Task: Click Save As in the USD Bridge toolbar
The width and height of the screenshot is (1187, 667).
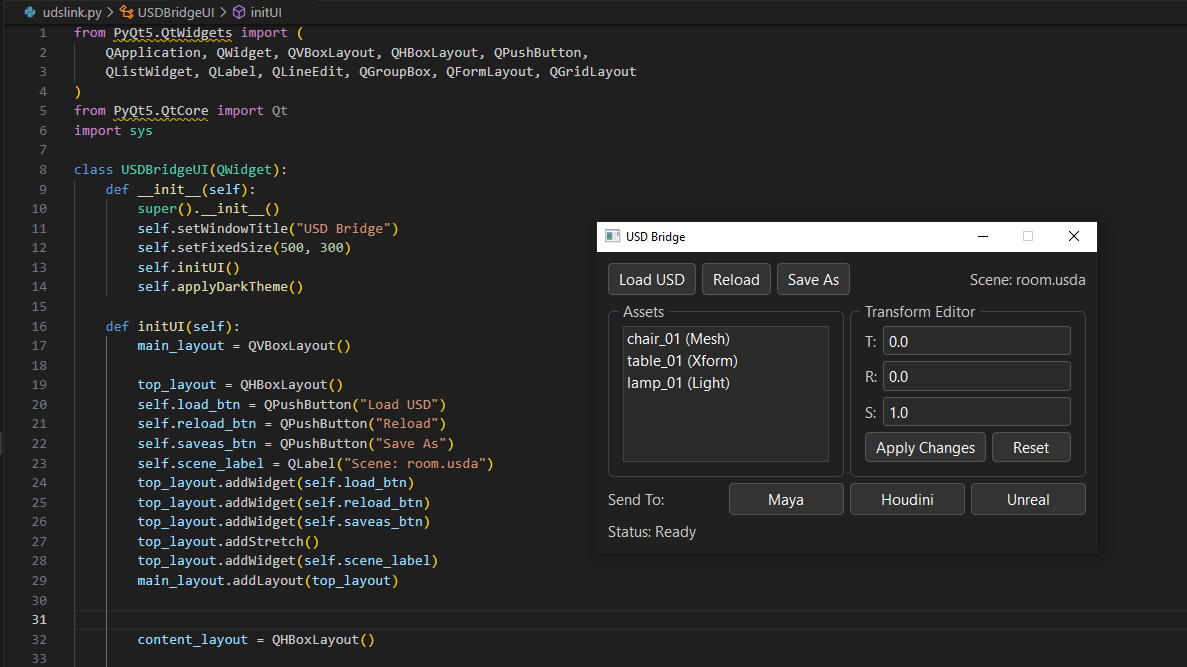Action: coord(813,279)
